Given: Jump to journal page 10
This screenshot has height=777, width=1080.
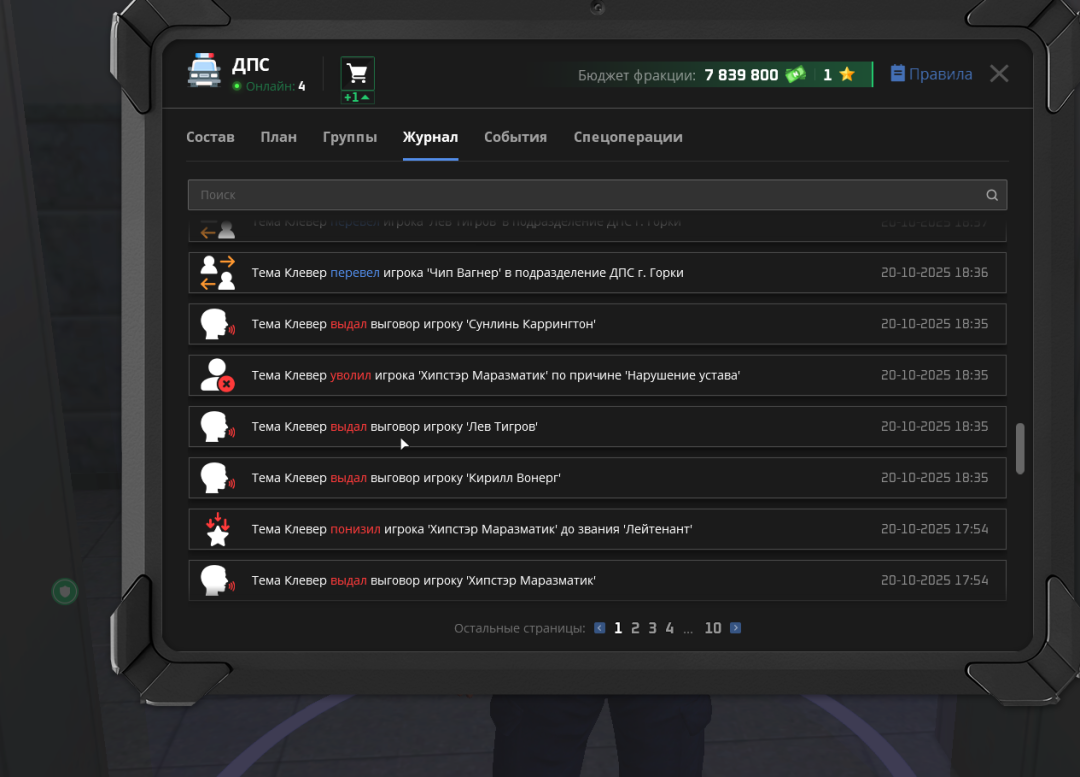Looking at the screenshot, I should (712, 629).
